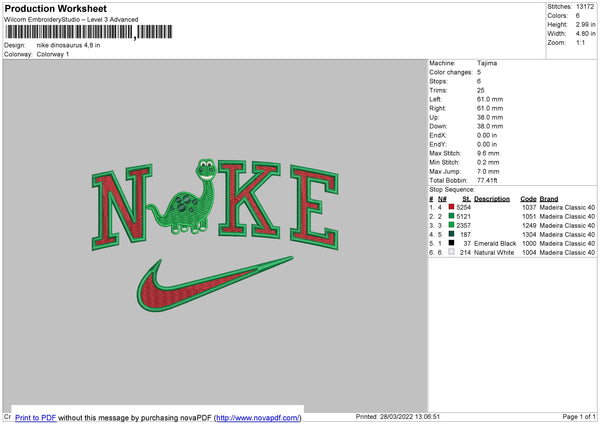Select the dark green swatch with code 1304
Viewport: 600px width, 424px height.
452,234
